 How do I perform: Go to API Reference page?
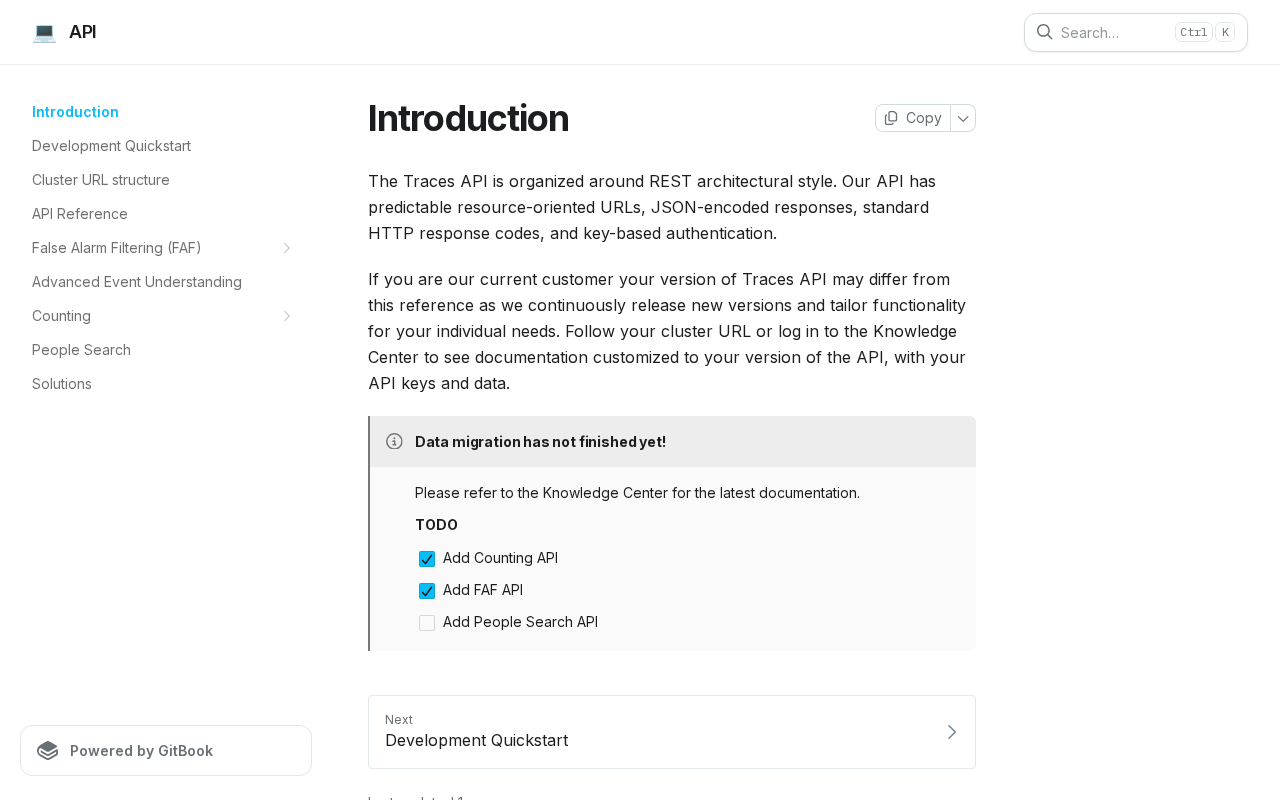(x=80, y=214)
